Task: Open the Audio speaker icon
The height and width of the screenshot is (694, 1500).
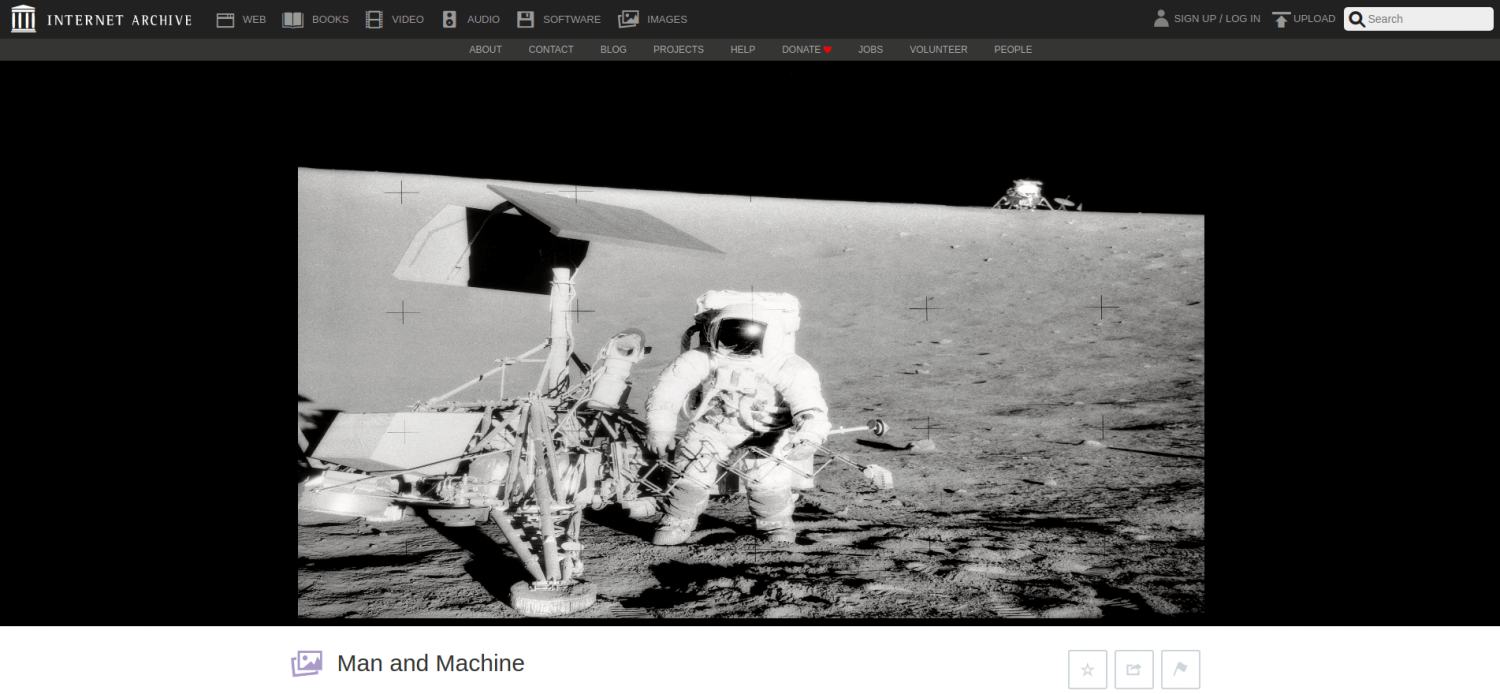Action: (x=449, y=19)
